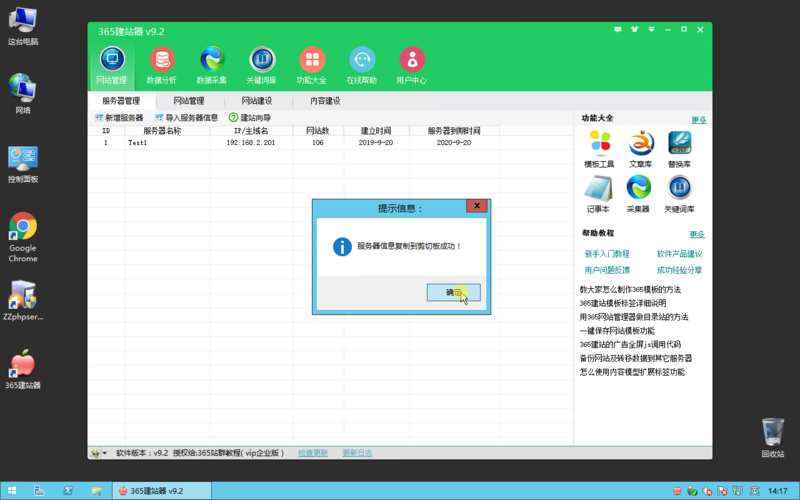This screenshot has width=800, height=500.
Task: Launch 关键词库 from the side panel
Action: point(679,194)
